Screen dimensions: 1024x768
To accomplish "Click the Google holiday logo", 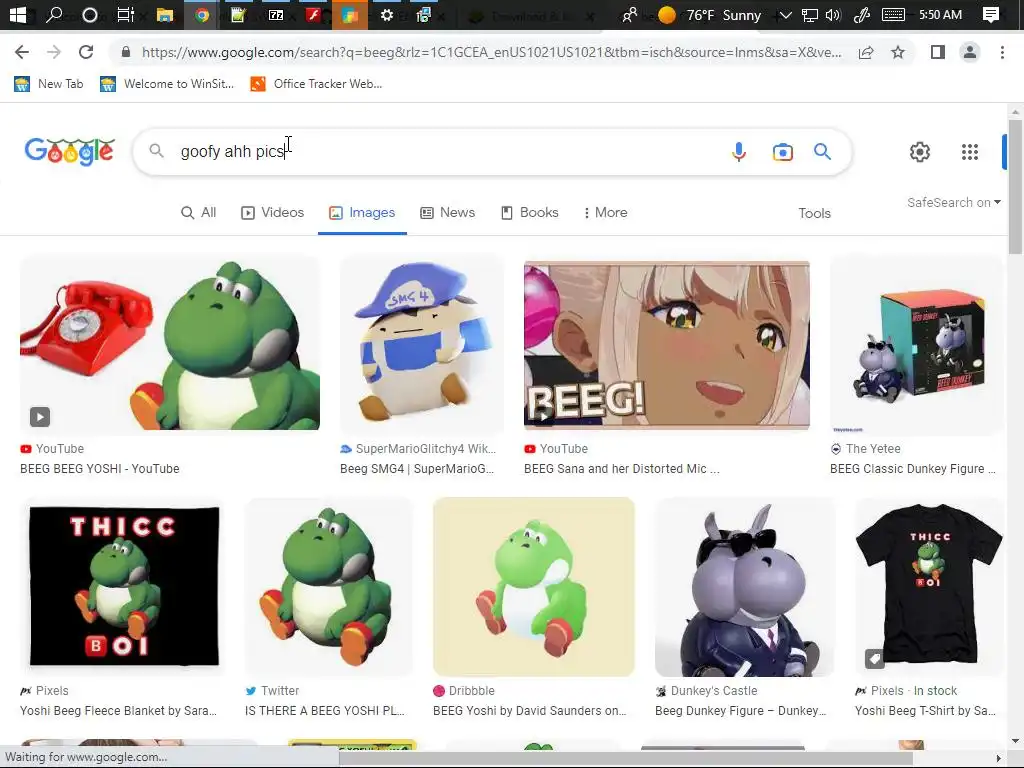I will click(x=69, y=151).
